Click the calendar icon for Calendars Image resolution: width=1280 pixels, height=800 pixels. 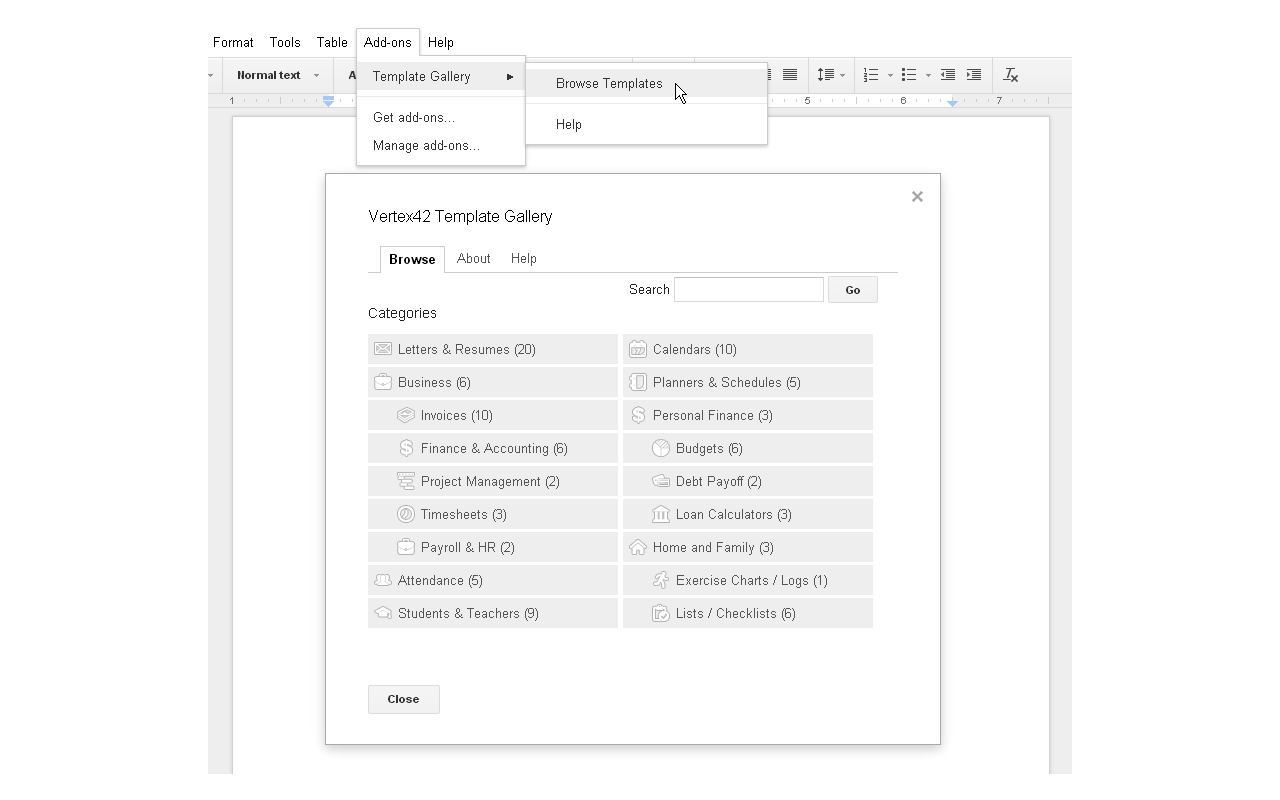coord(638,349)
